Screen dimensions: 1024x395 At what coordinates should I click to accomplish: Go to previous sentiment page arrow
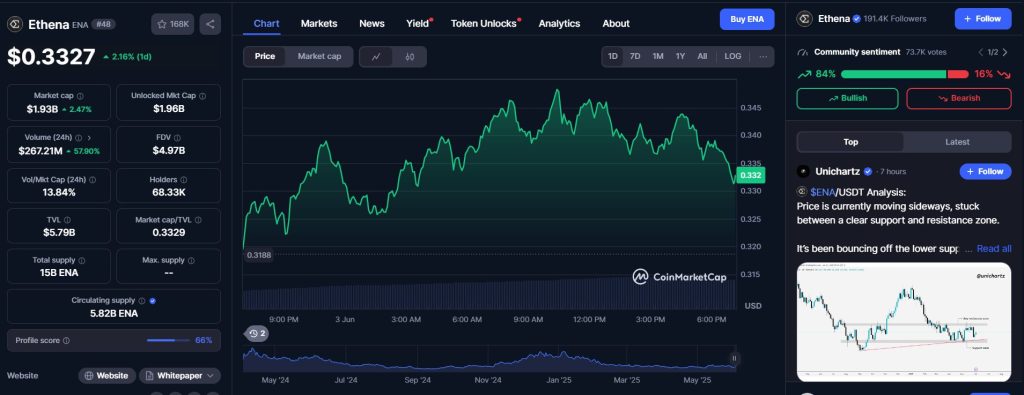click(980, 52)
